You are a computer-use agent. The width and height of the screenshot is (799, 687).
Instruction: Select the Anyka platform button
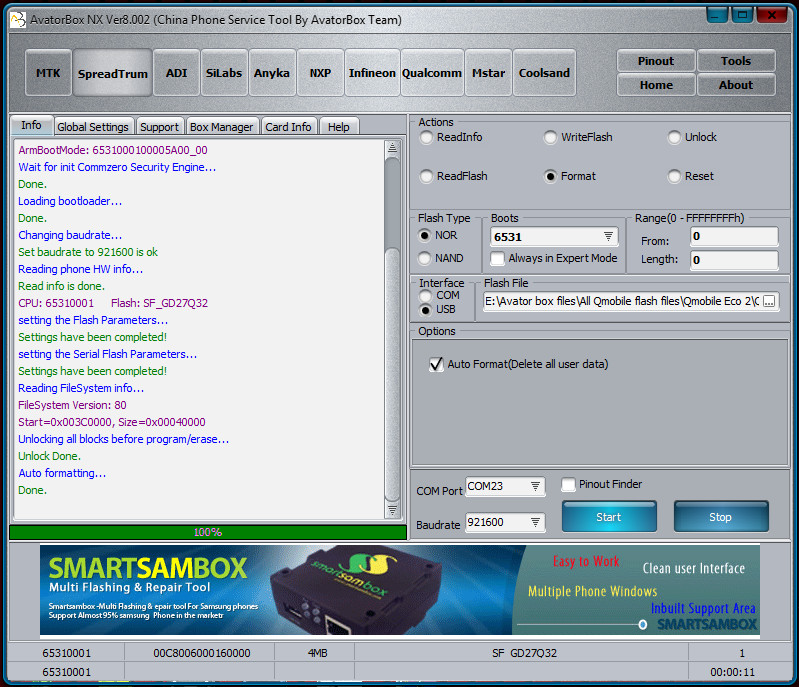pos(272,73)
